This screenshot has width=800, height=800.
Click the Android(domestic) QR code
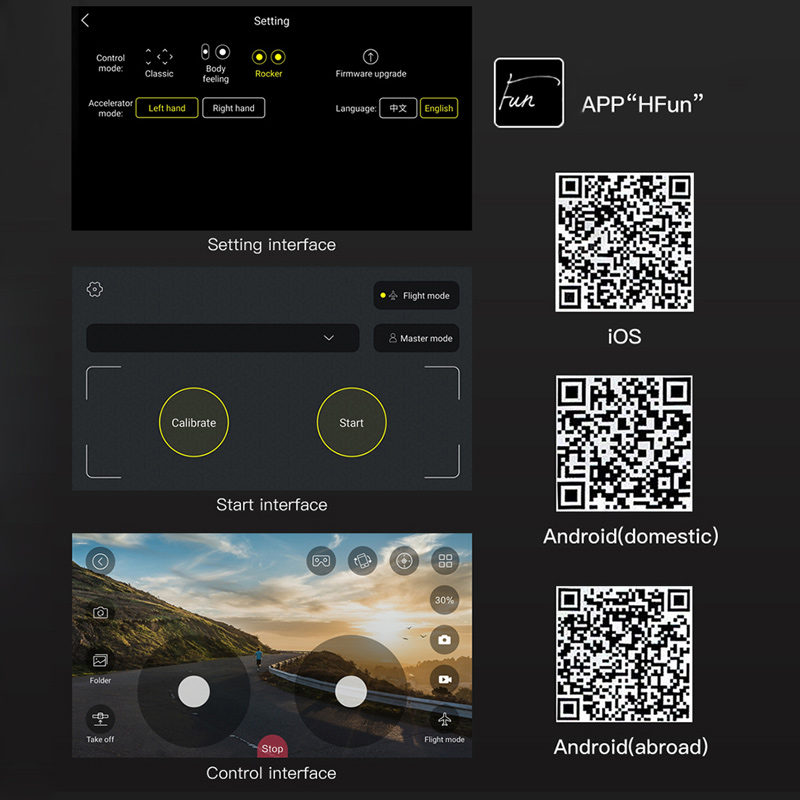click(624, 443)
